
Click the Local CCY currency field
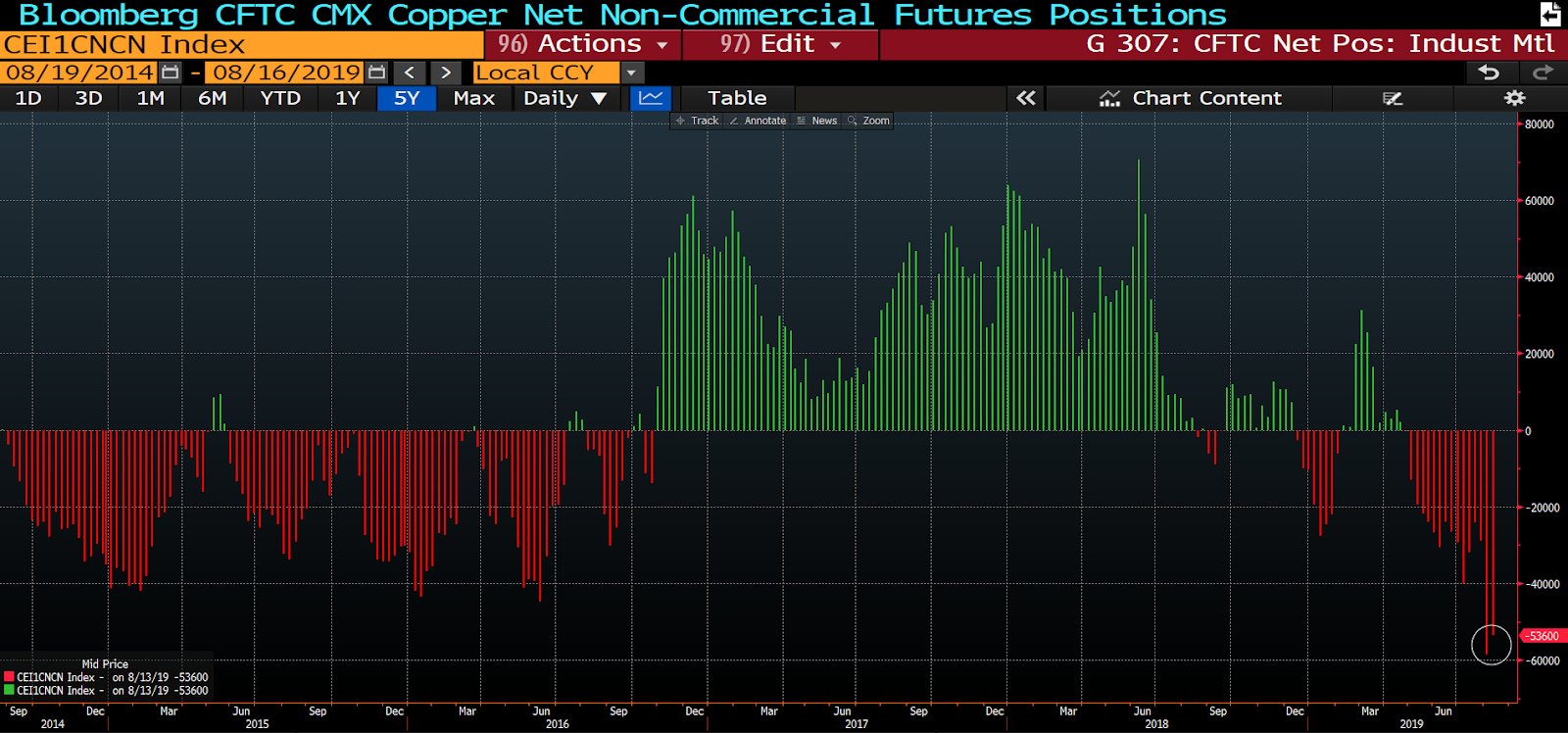pyautogui.click(x=546, y=73)
